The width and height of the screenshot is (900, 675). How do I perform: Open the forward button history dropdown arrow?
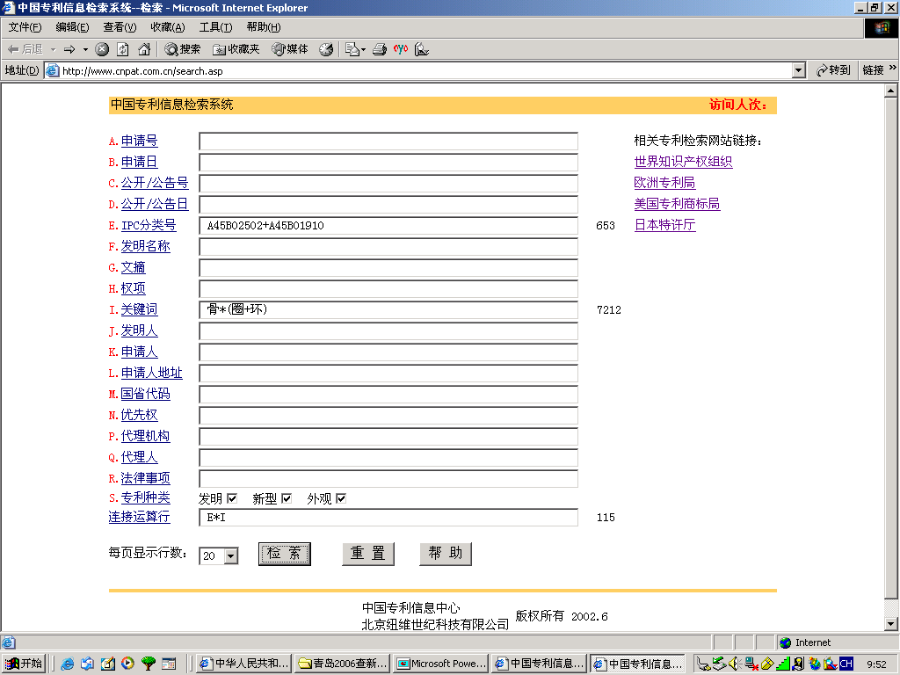(86, 49)
